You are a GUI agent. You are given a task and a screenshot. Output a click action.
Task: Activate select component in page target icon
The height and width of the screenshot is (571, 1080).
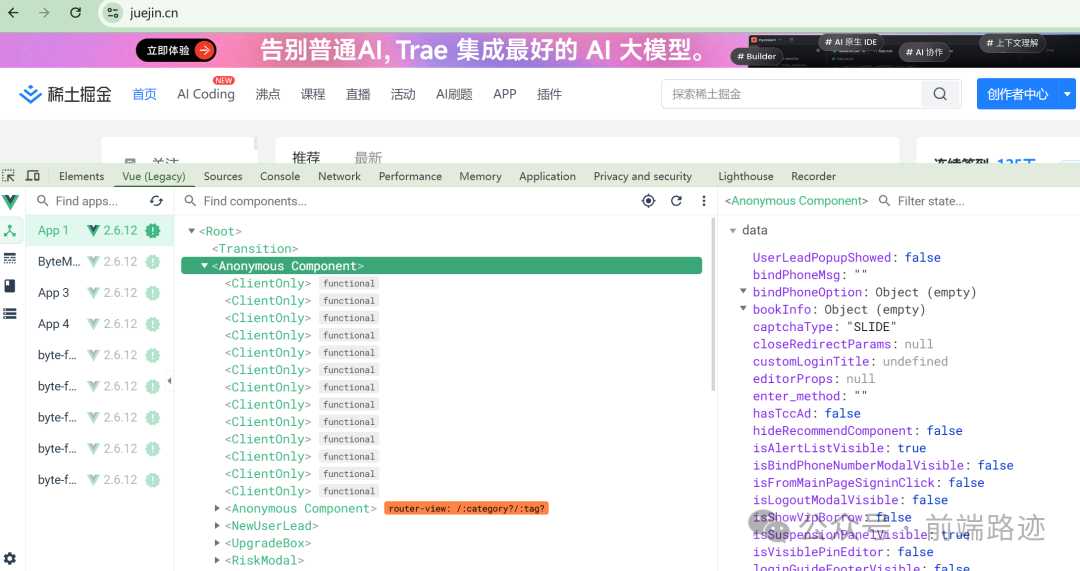pyautogui.click(x=648, y=201)
